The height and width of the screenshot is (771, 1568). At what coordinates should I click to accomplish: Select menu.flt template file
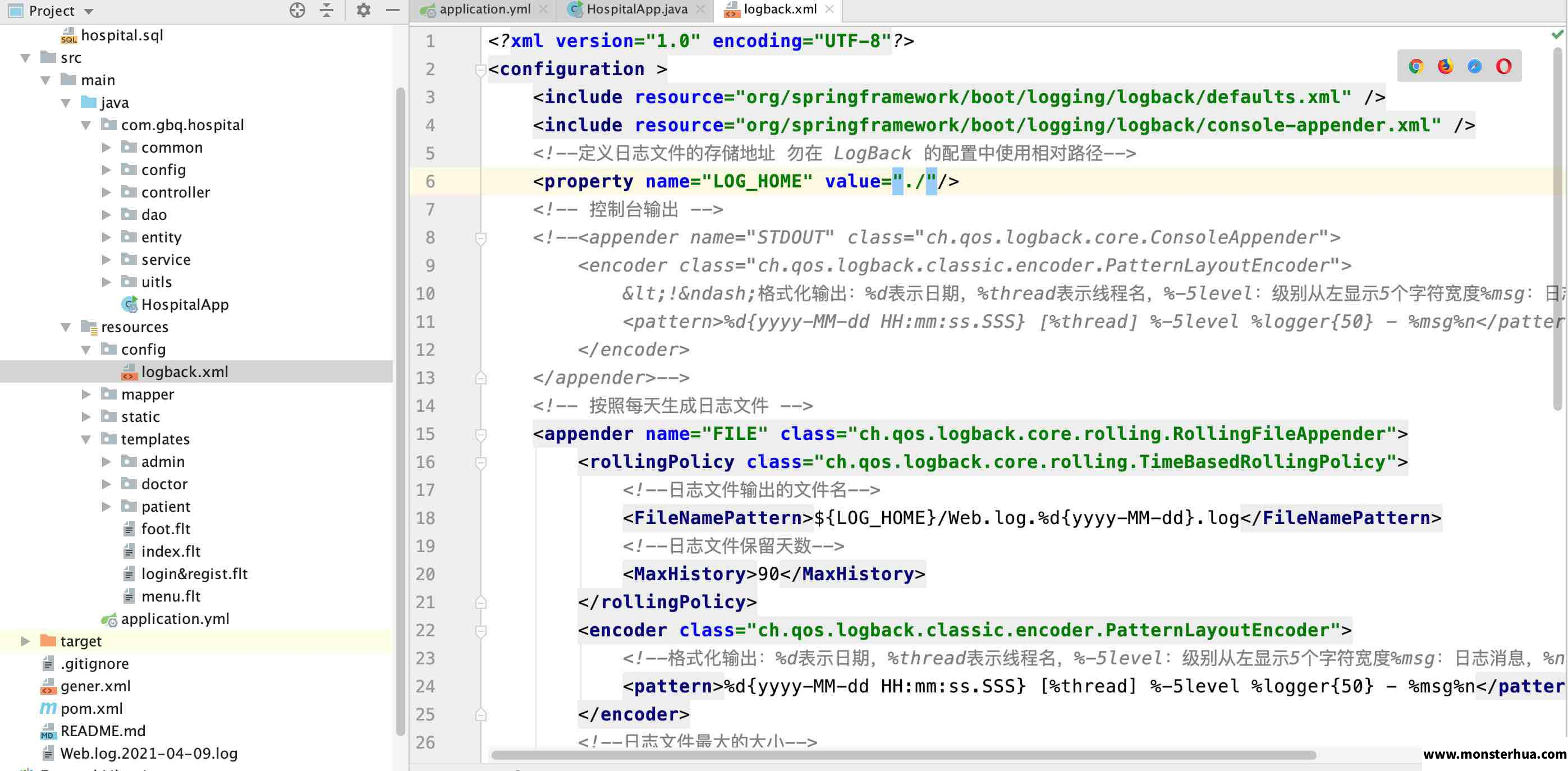tap(171, 596)
